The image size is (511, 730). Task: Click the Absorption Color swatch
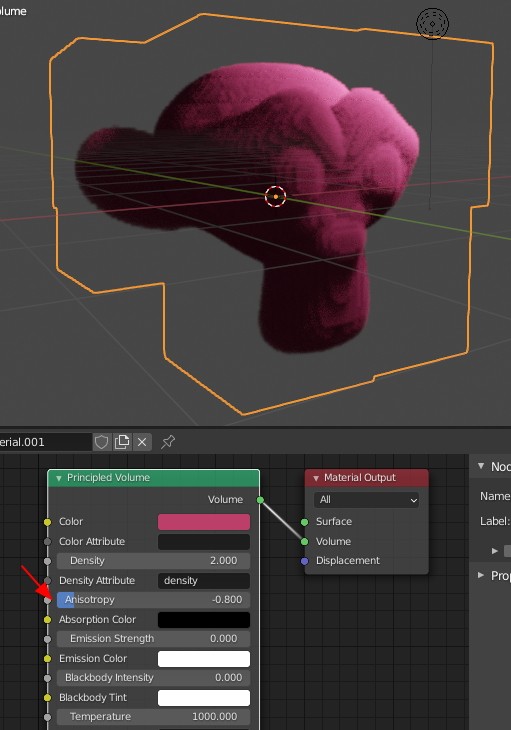pos(204,620)
